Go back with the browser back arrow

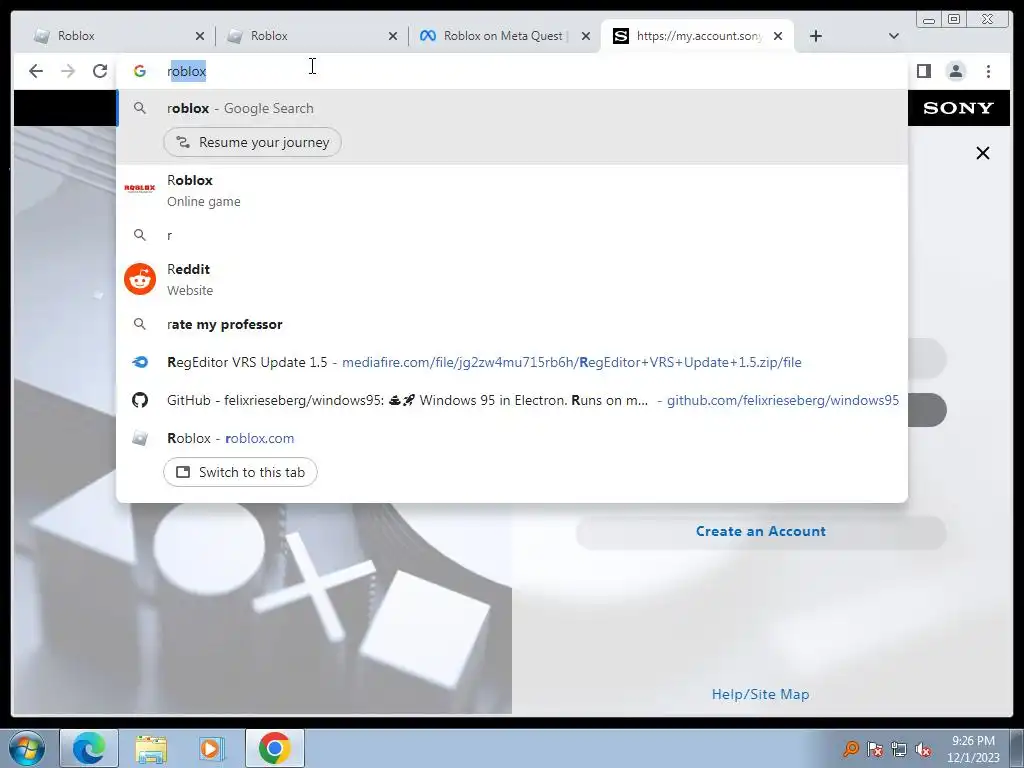[x=36, y=71]
